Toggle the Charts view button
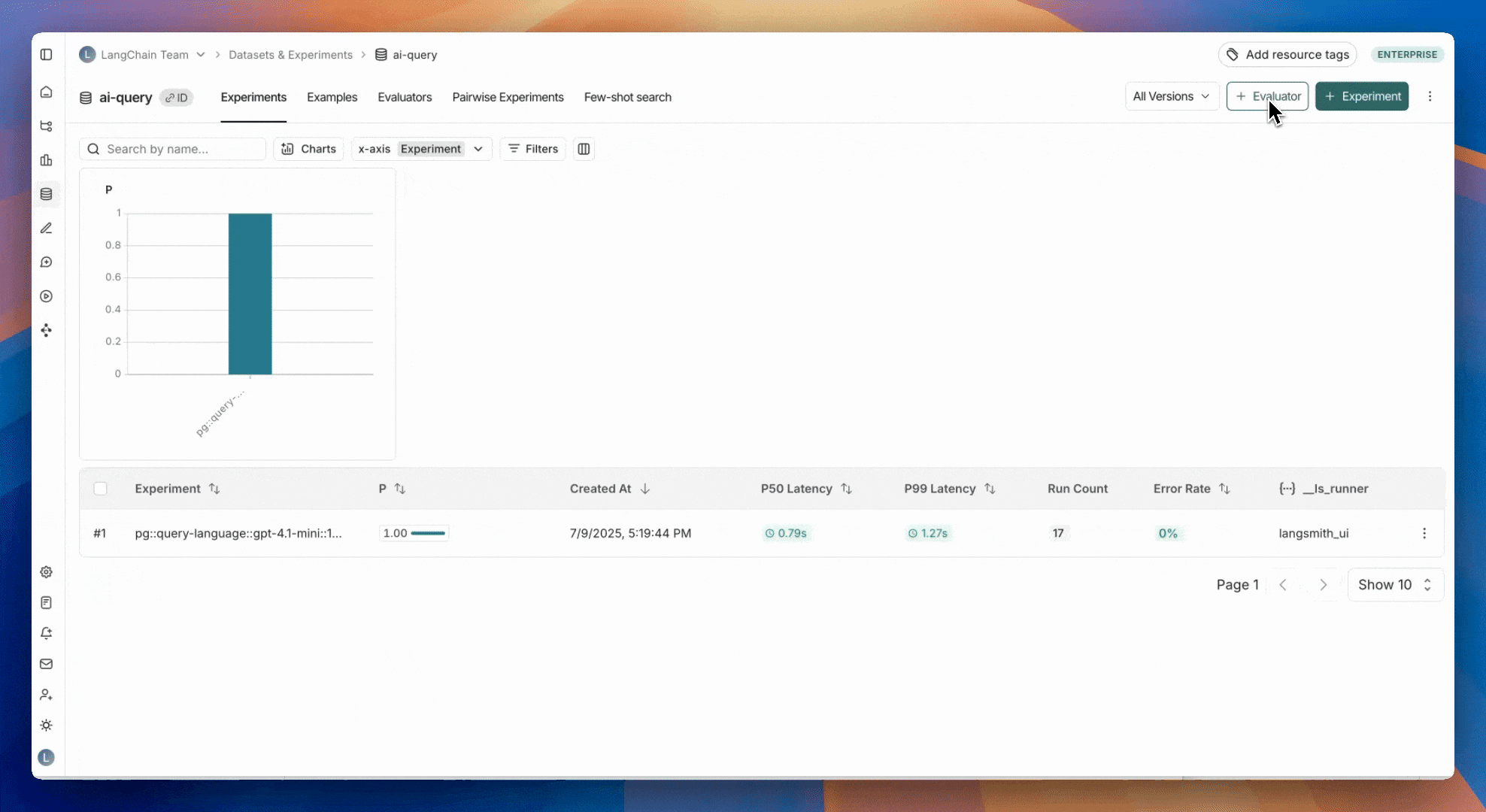This screenshot has width=1486, height=812. click(x=308, y=149)
